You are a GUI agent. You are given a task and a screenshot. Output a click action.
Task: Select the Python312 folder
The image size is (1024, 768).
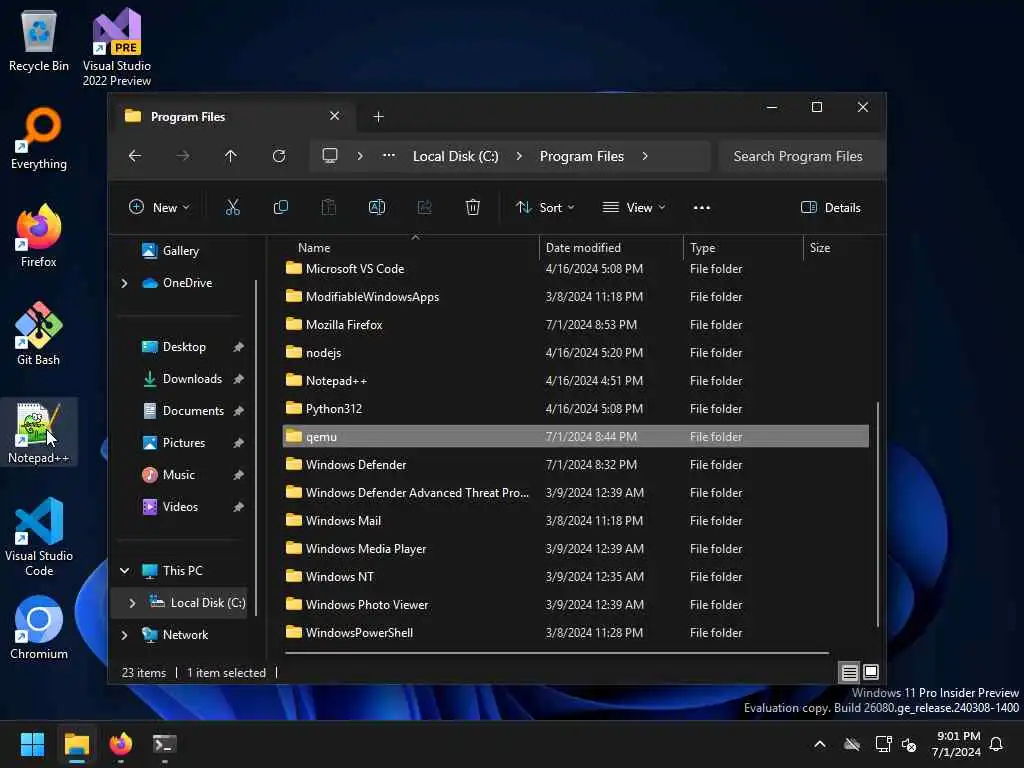pos(575,409)
